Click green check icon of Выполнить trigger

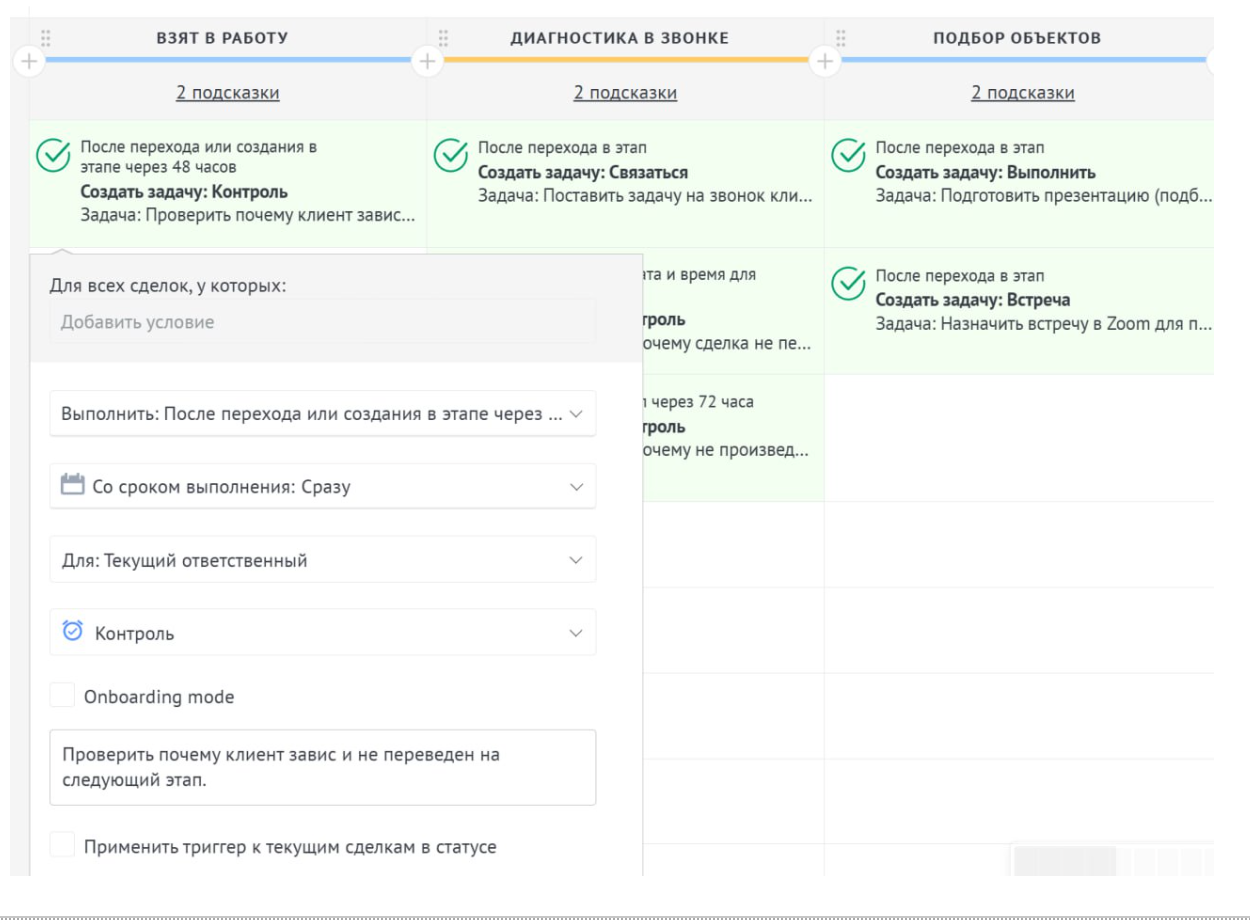coord(848,157)
